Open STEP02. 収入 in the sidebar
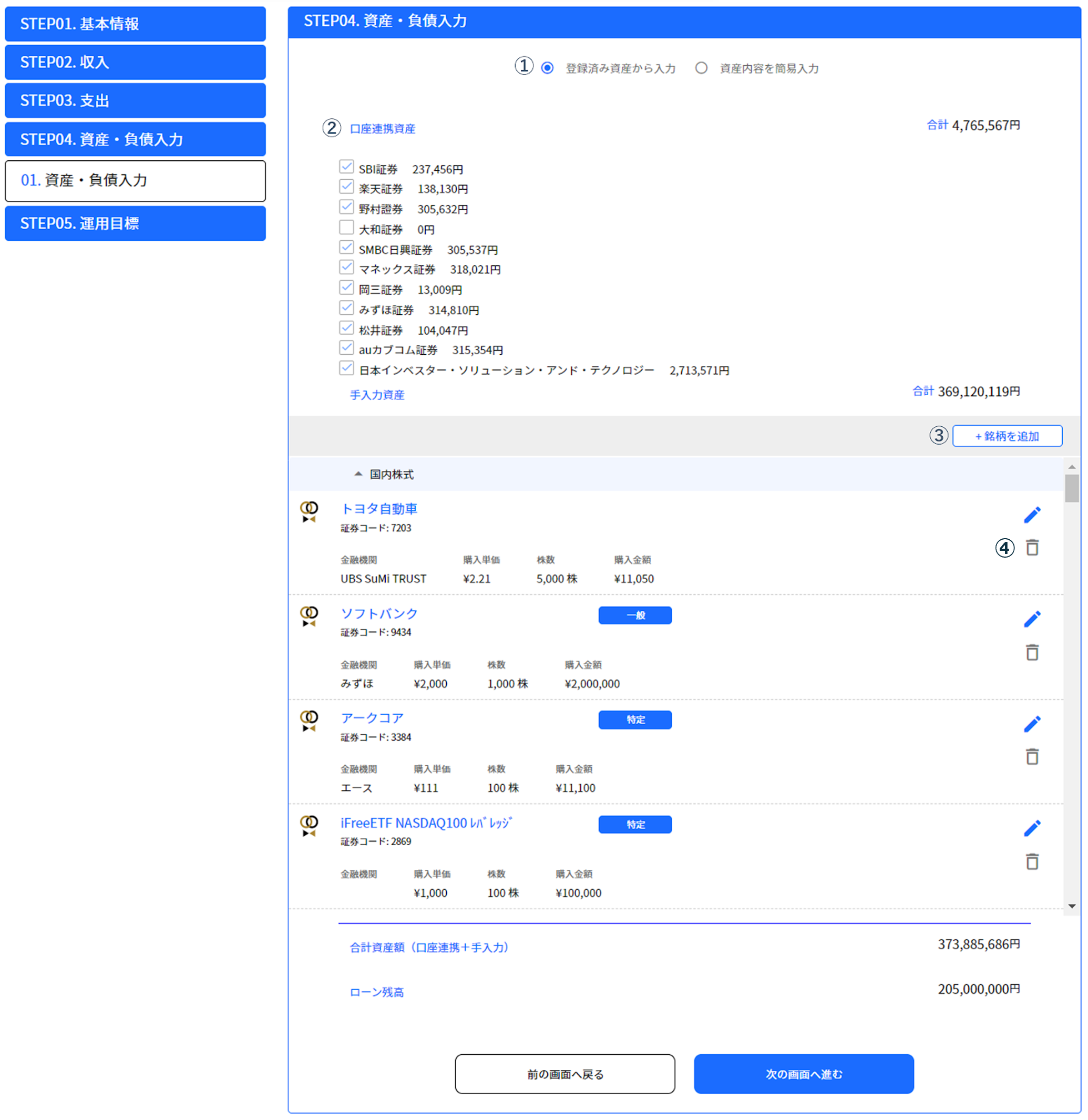 (135, 63)
